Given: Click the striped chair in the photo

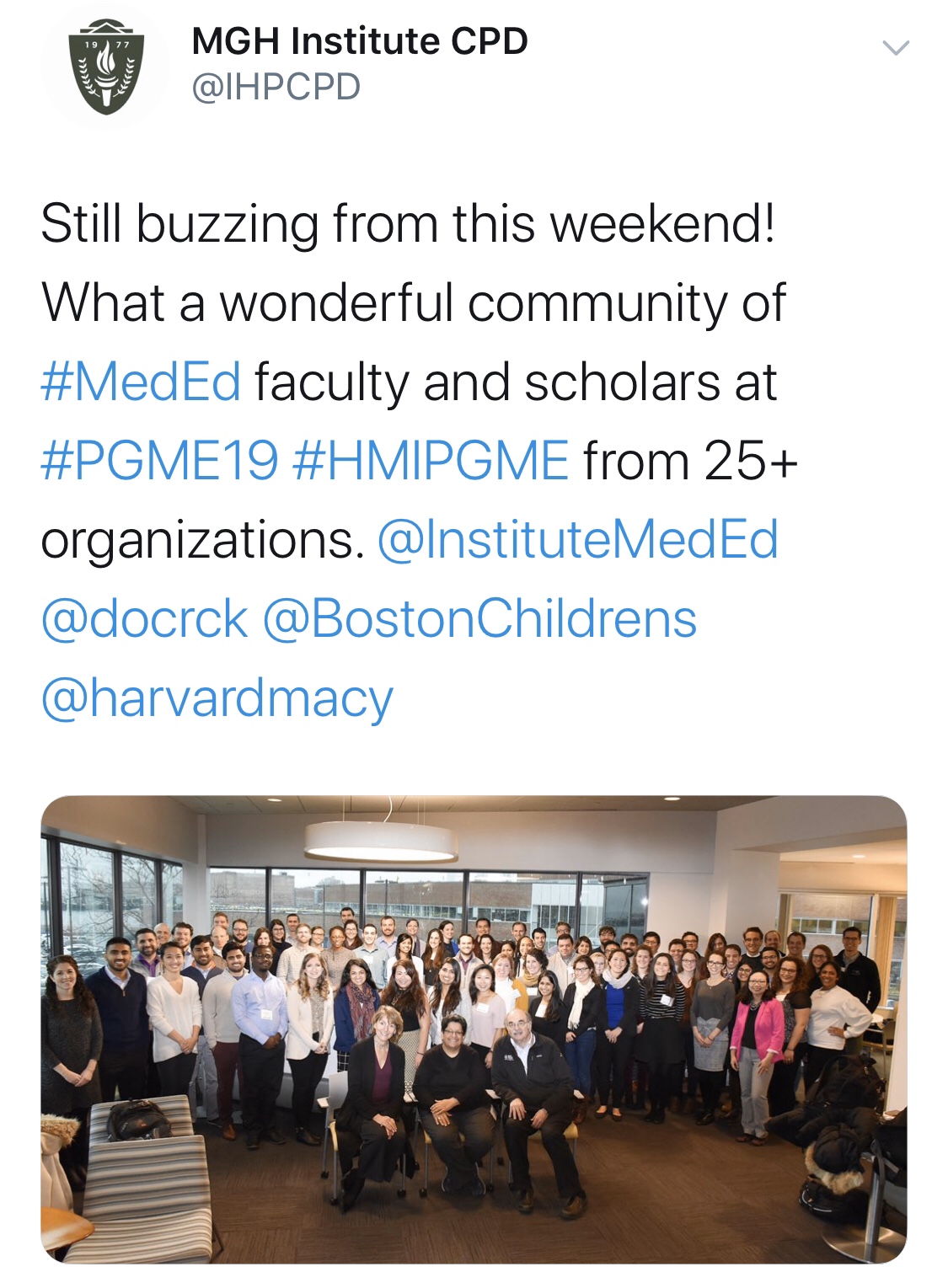Looking at the screenshot, I should [x=152, y=1179].
